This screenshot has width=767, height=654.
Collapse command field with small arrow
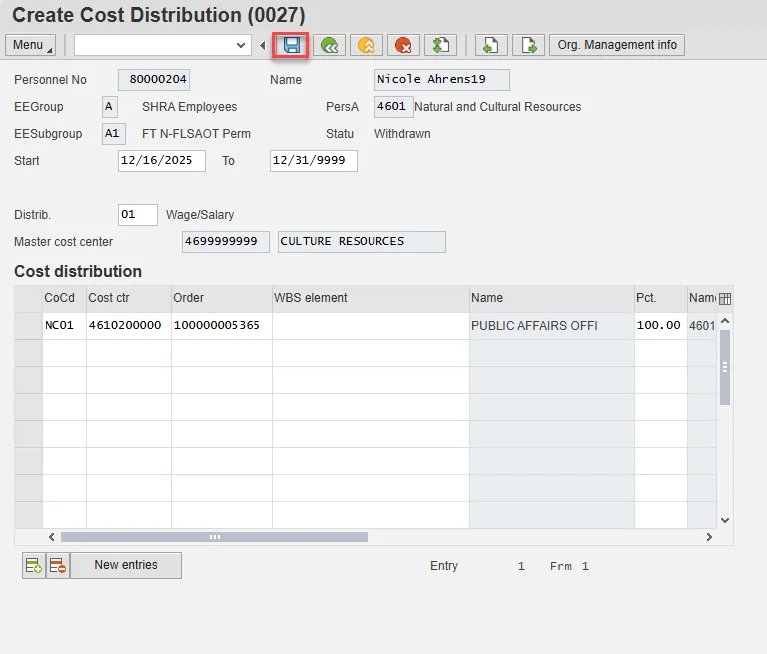(x=263, y=45)
